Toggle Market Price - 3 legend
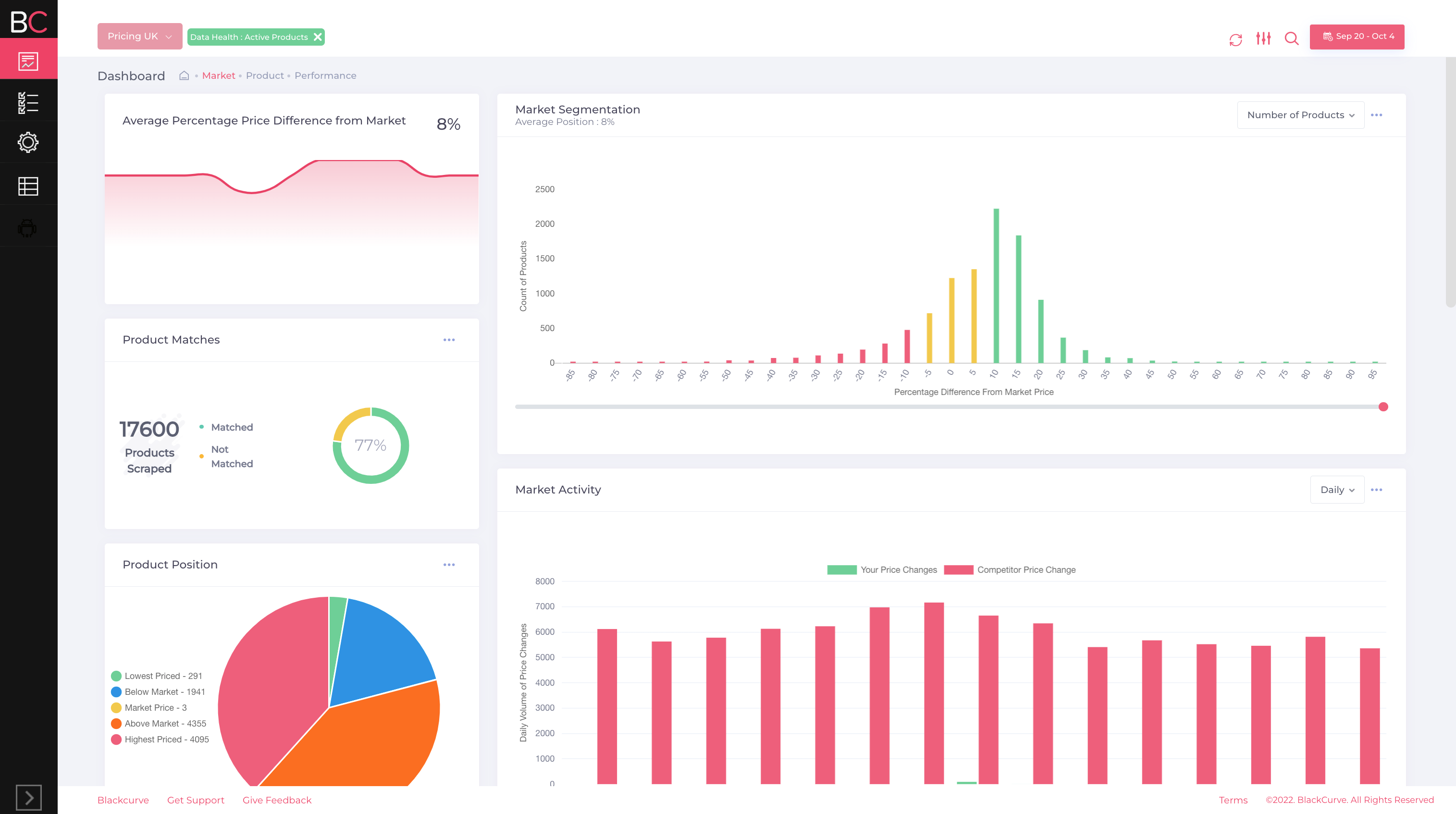This screenshot has width=1456, height=814. tap(148, 707)
